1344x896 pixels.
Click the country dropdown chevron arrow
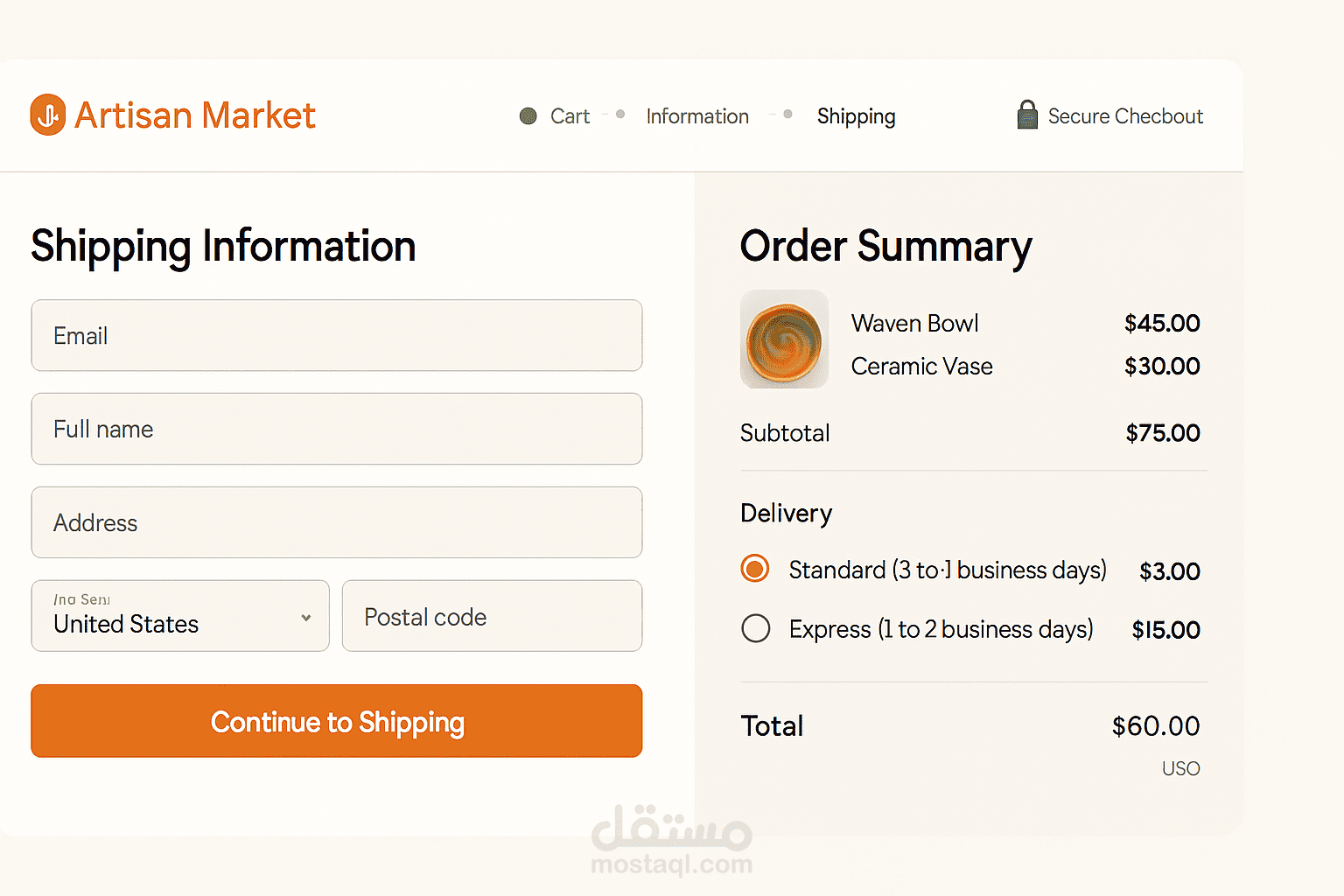tap(306, 618)
